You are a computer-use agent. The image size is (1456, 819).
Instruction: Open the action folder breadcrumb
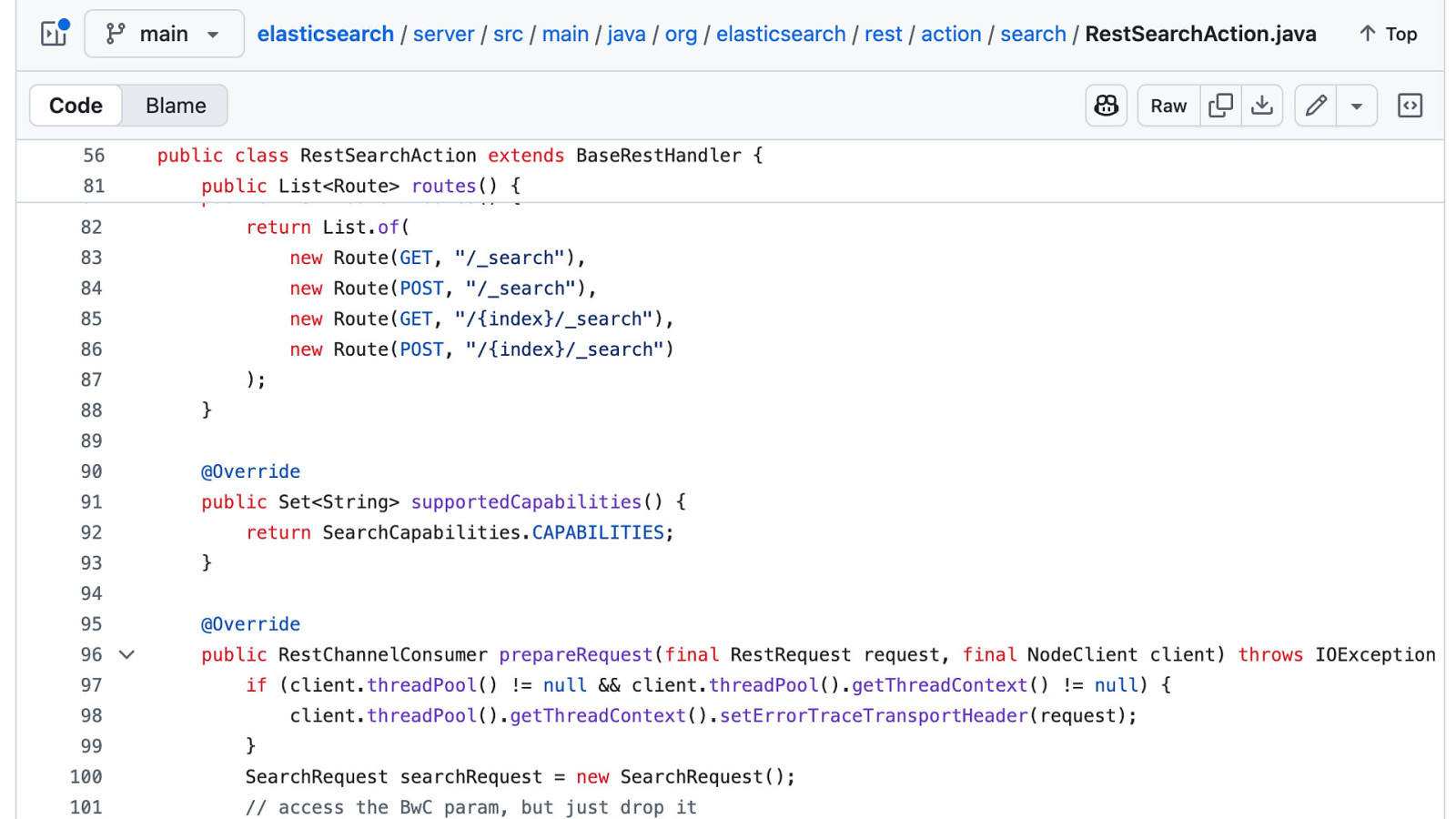pos(951,34)
